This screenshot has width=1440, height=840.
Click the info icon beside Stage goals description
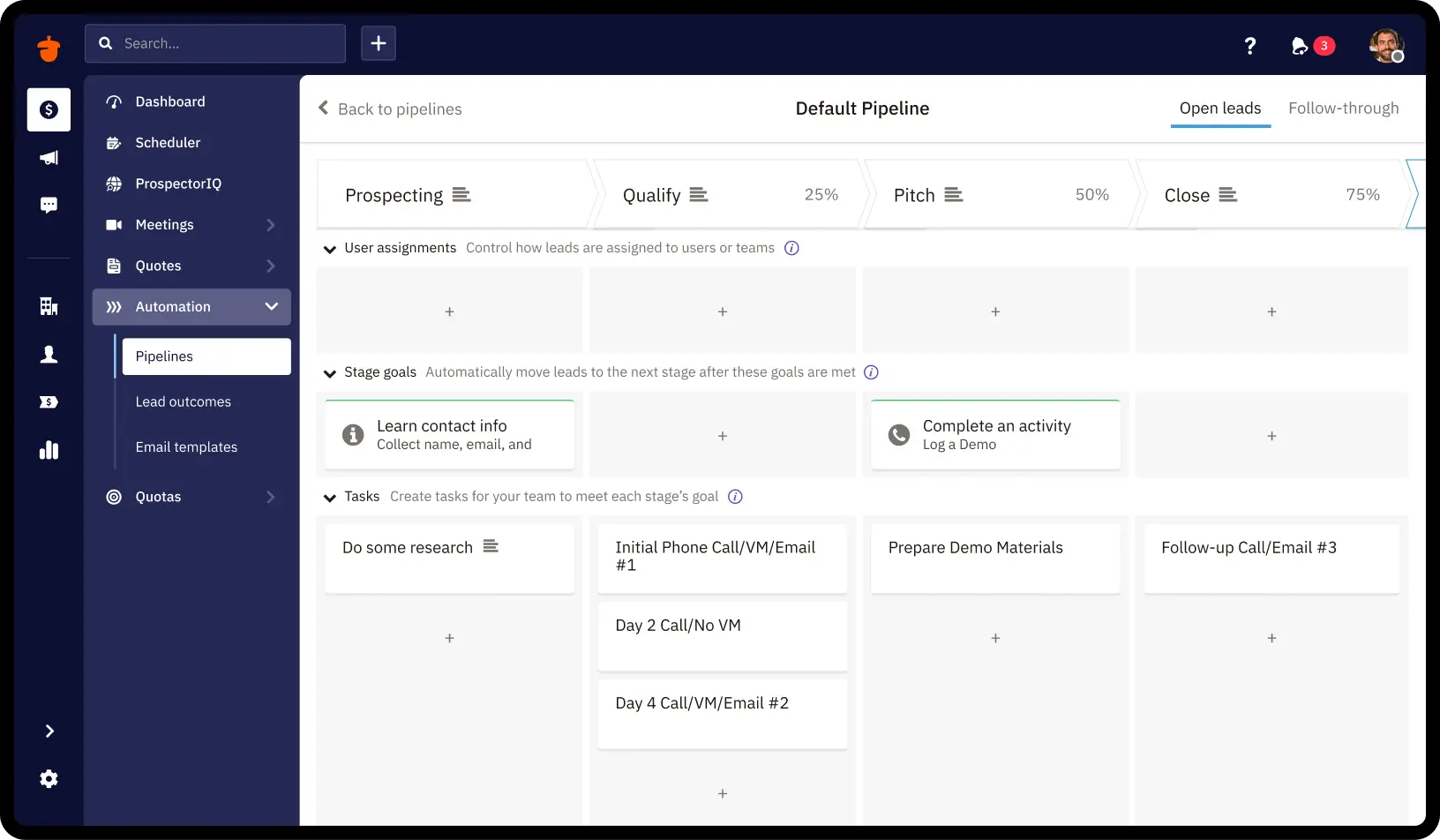[871, 372]
